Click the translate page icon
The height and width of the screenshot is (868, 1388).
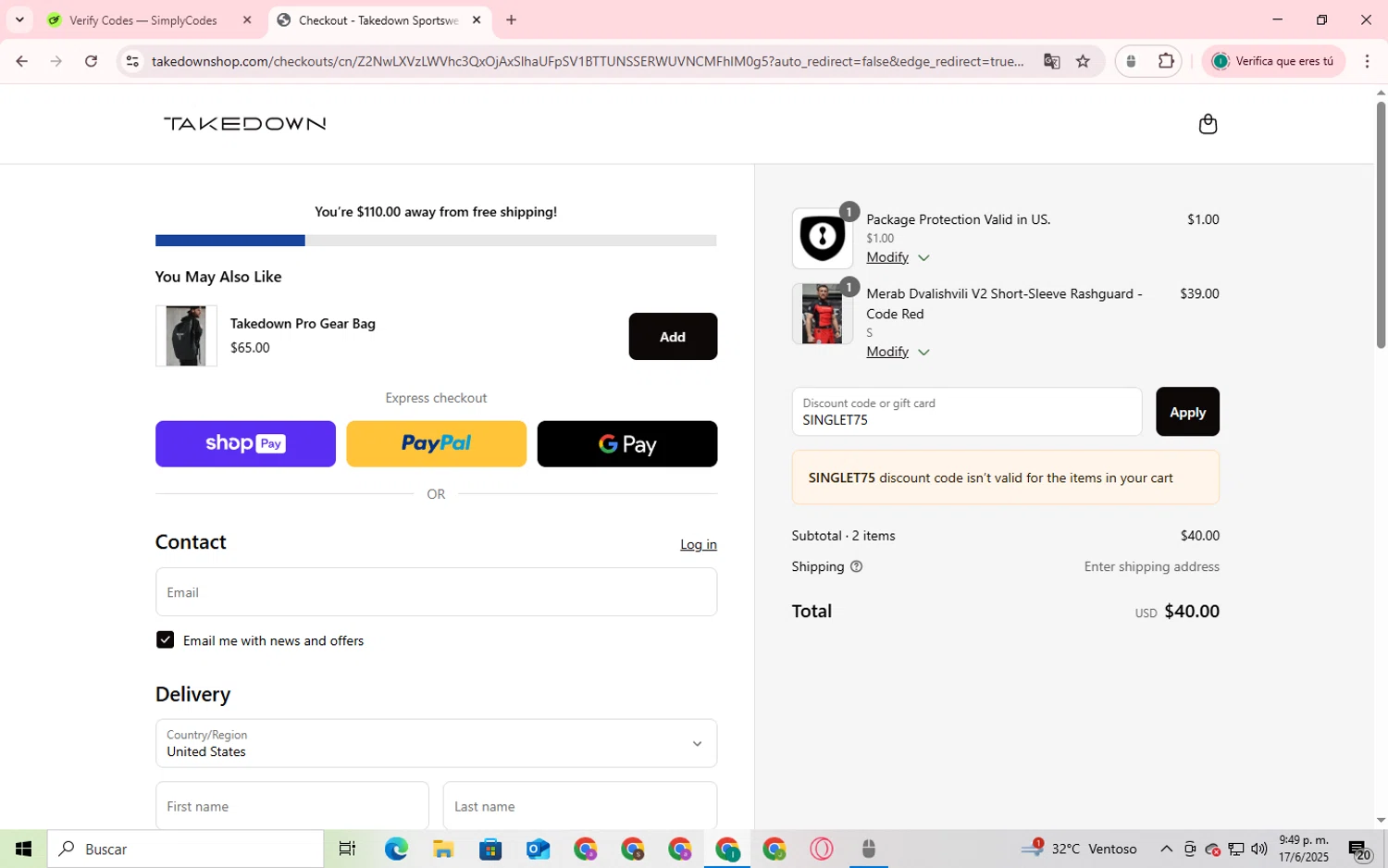tap(1052, 61)
